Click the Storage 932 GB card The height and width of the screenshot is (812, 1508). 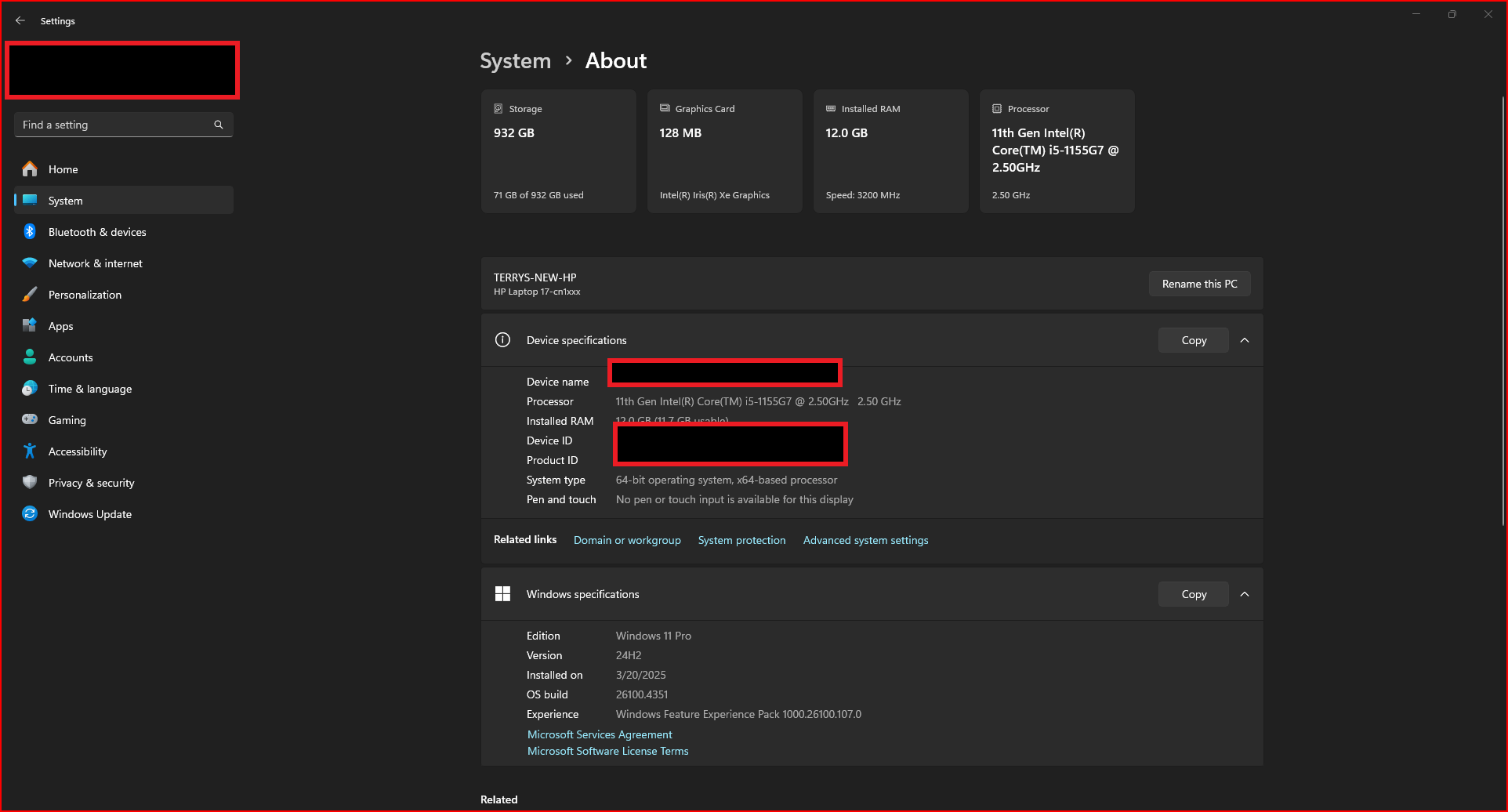point(558,151)
